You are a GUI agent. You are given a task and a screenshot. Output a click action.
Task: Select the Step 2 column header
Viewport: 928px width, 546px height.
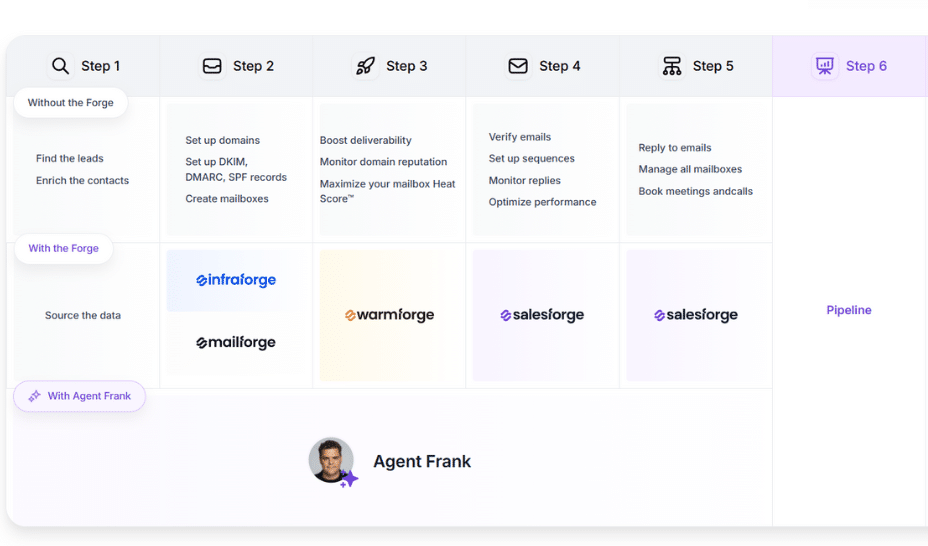(236, 66)
